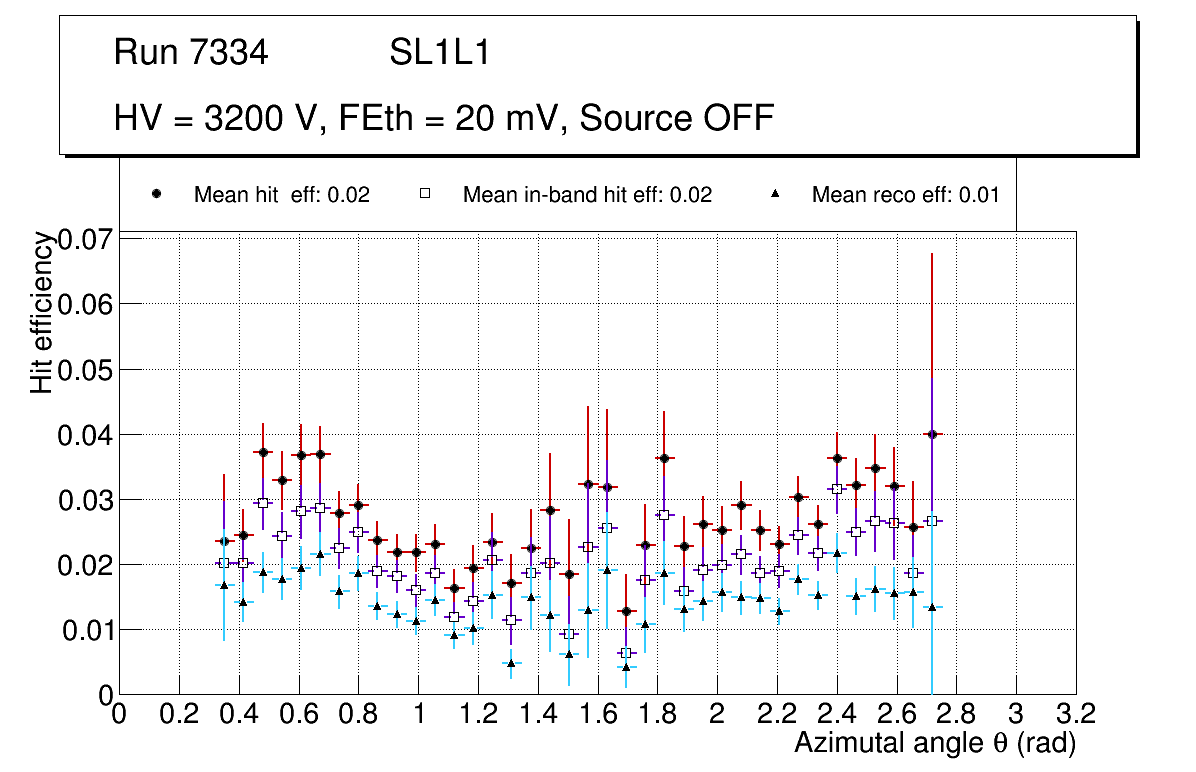Click the 0.07 tick label on the y-axis
Image resolution: width=1196 pixels, height=772 pixels.
tap(87, 239)
